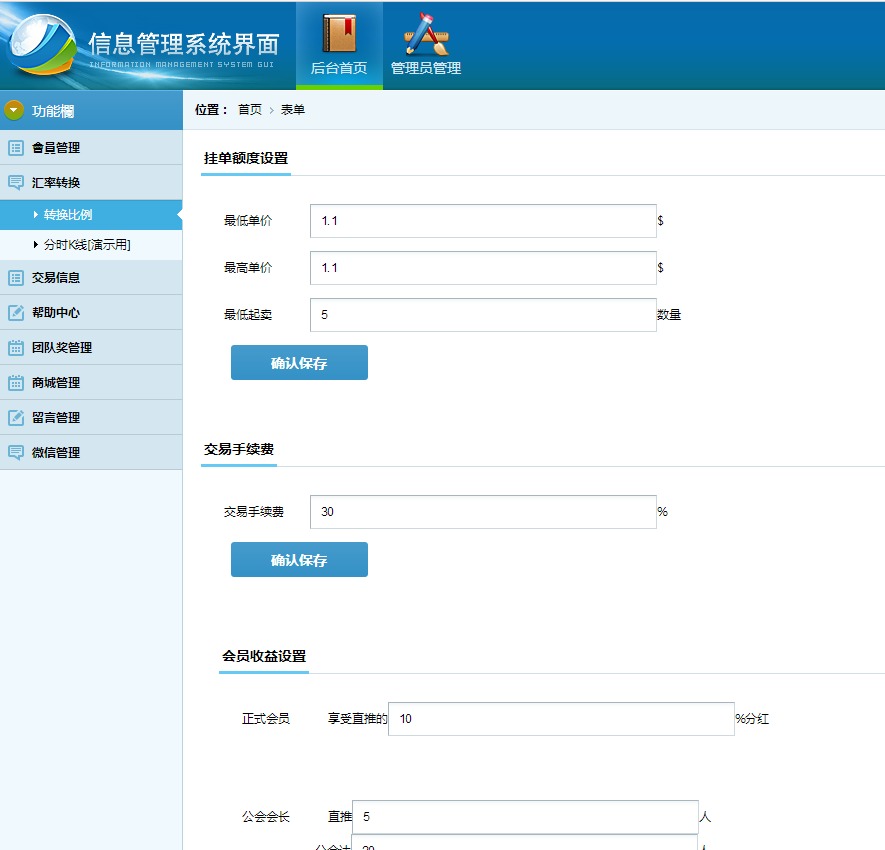Click the 正式会员 label
The image size is (885, 850).
pos(266,718)
